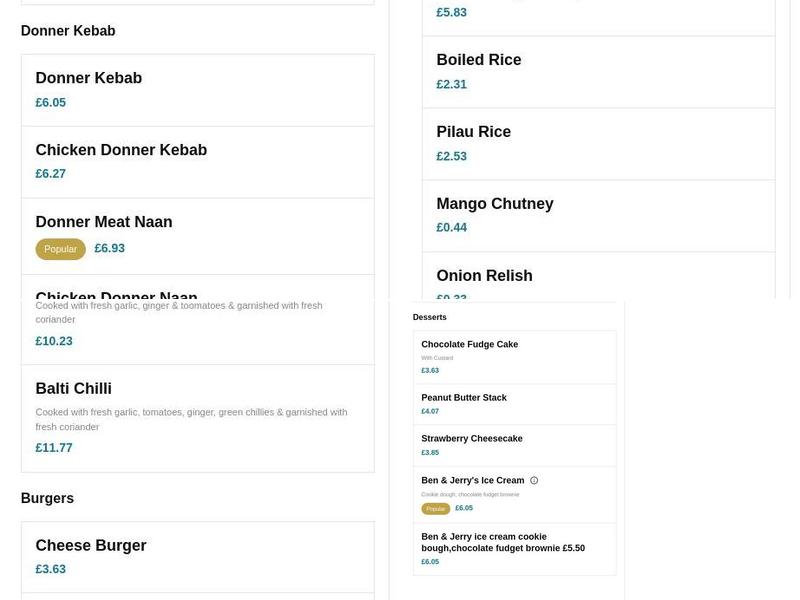Click the Popular badge on Donner Meat Naan

click(60, 248)
